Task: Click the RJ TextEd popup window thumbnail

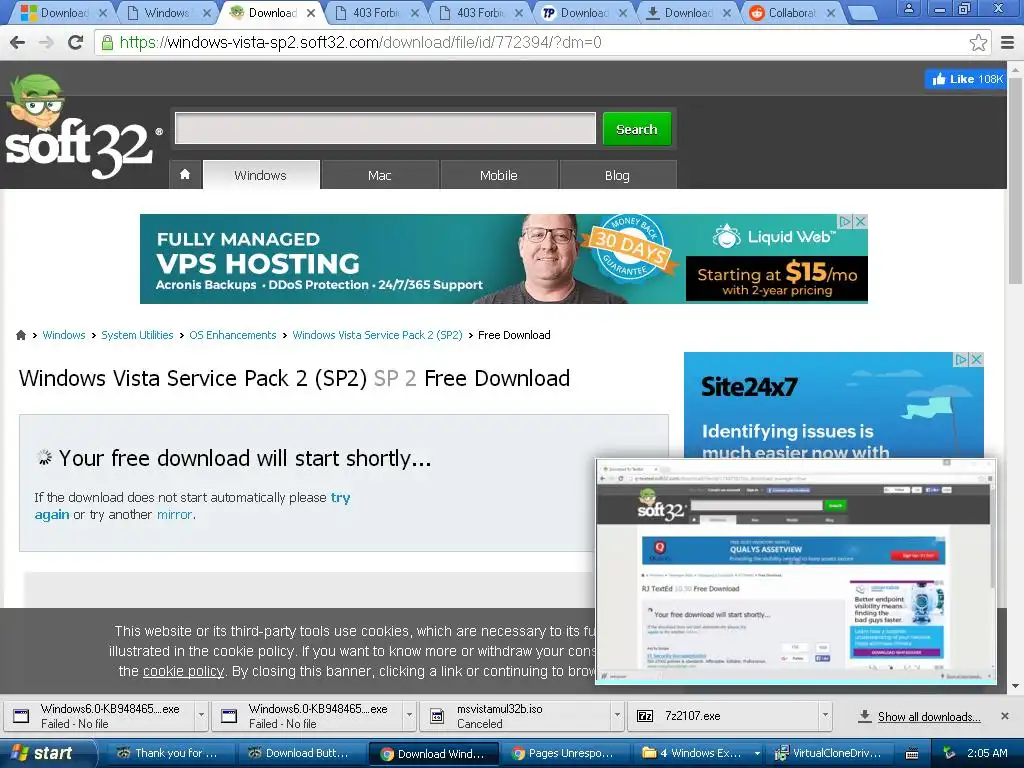Action: coord(796,571)
